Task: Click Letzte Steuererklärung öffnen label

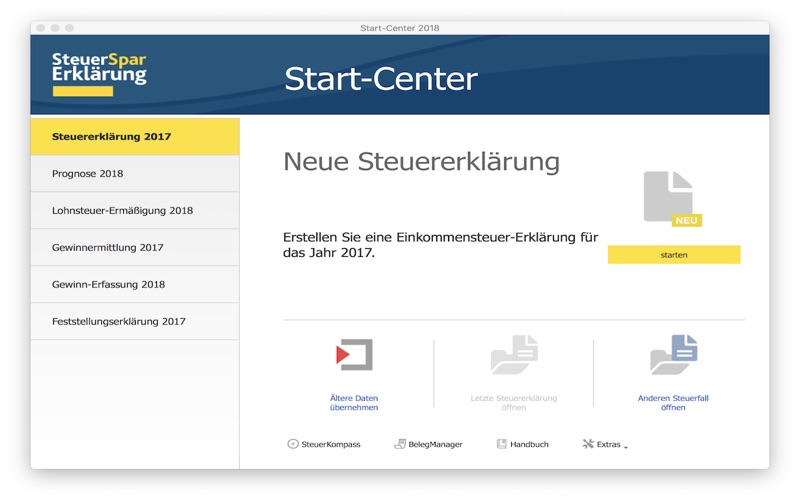Action: tap(514, 403)
